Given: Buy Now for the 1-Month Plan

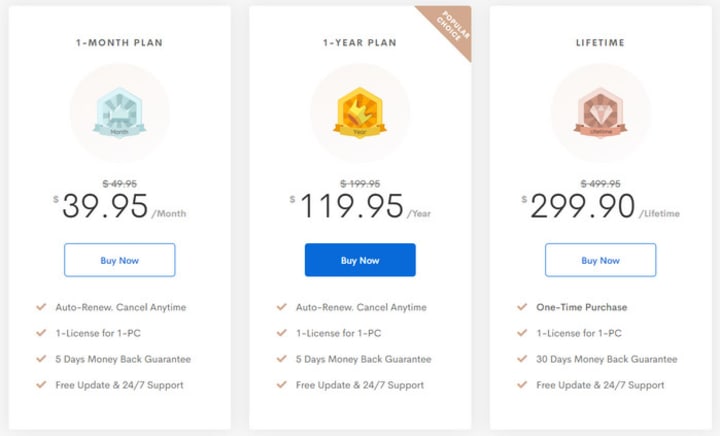Looking at the screenshot, I should point(119,260).
